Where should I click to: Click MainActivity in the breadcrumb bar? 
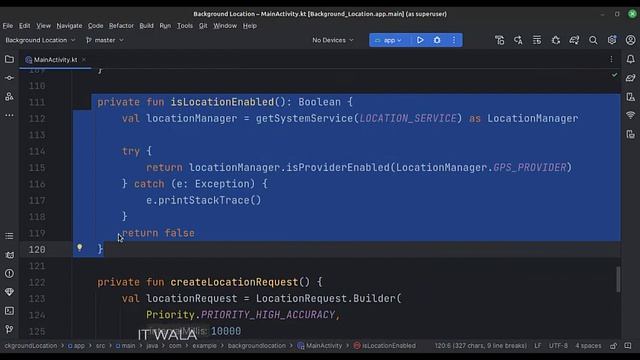pos(320,346)
